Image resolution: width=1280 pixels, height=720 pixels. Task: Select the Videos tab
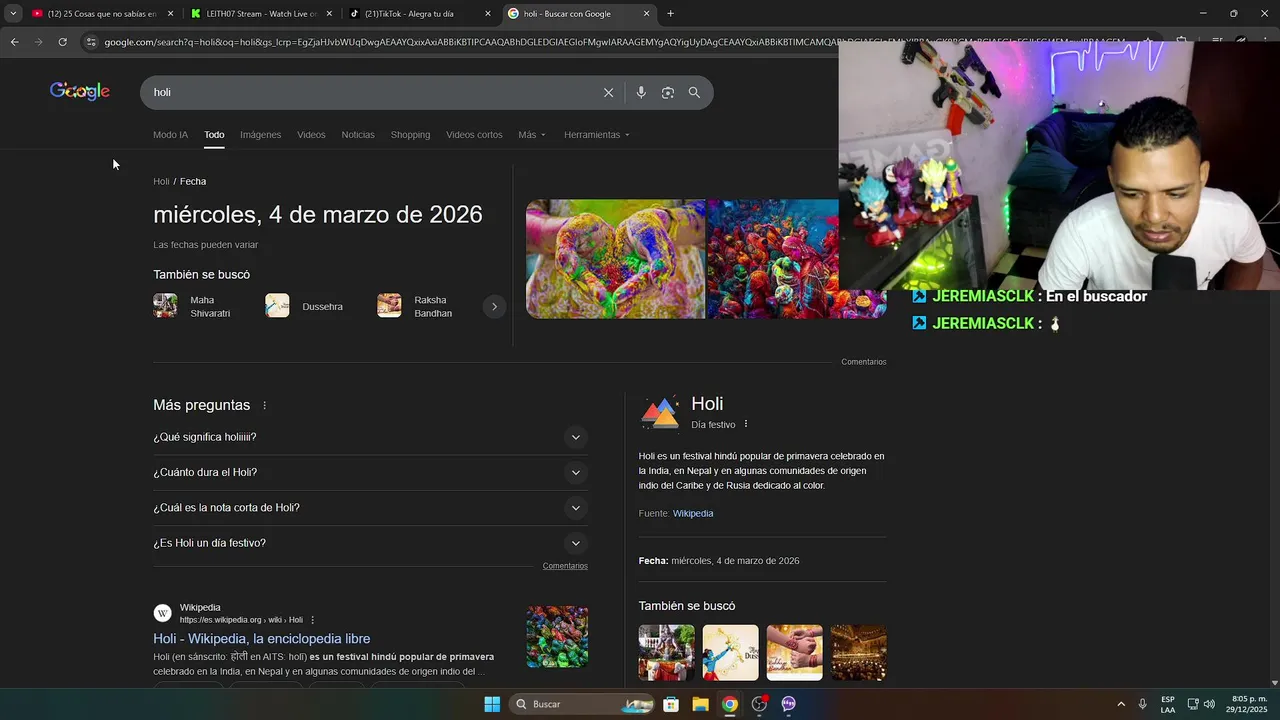pyautogui.click(x=311, y=134)
